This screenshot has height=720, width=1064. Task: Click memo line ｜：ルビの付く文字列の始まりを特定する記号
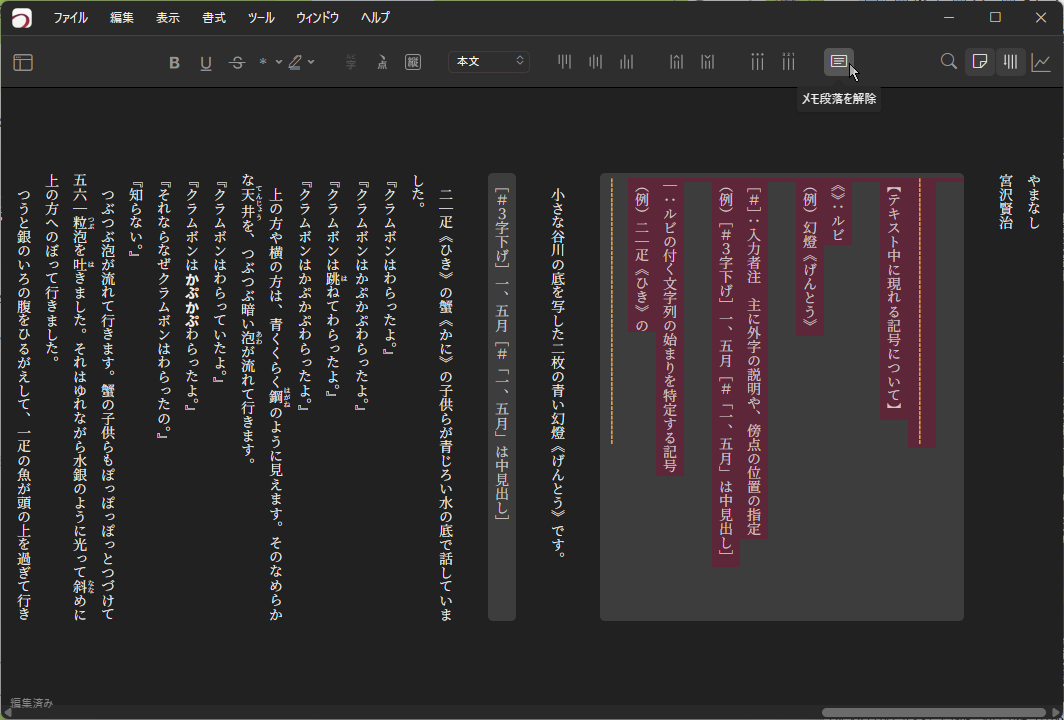coord(670,327)
